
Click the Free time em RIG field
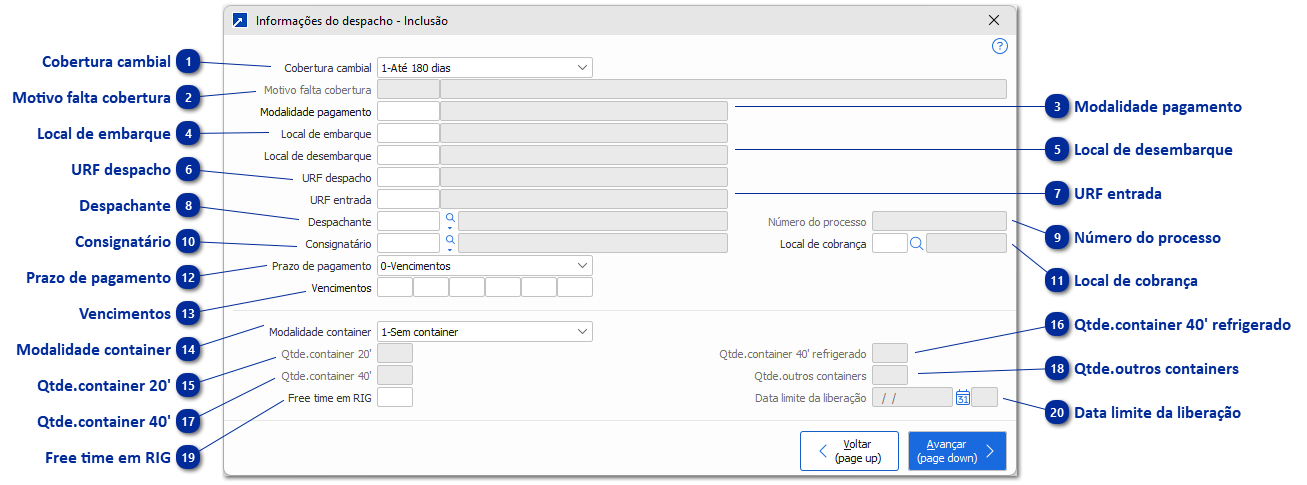(395, 397)
